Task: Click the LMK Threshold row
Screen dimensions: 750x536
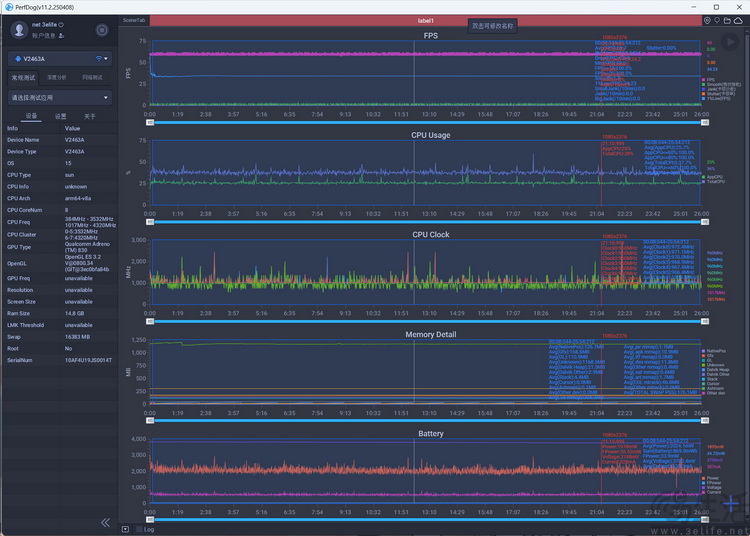Action: click(59, 325)
